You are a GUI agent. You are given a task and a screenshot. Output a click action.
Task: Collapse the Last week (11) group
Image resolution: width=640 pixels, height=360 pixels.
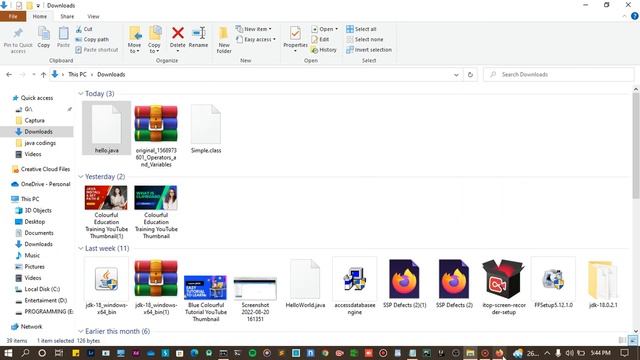(x=81, y=249)
